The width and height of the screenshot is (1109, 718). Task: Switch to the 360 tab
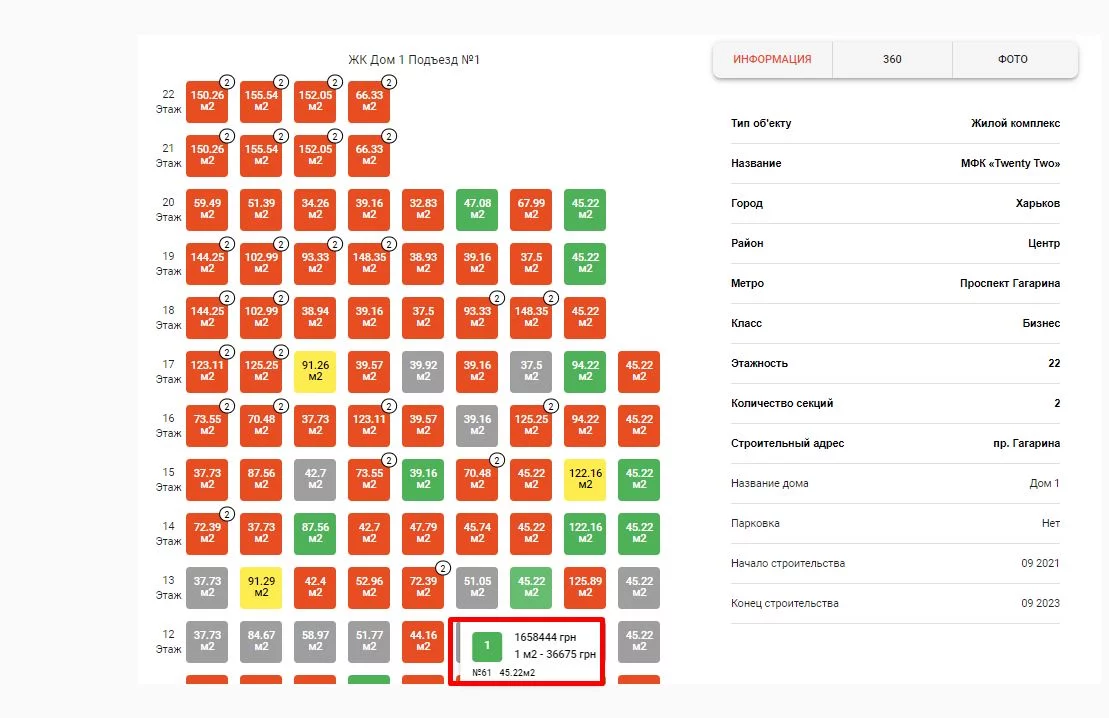(892, 59)
